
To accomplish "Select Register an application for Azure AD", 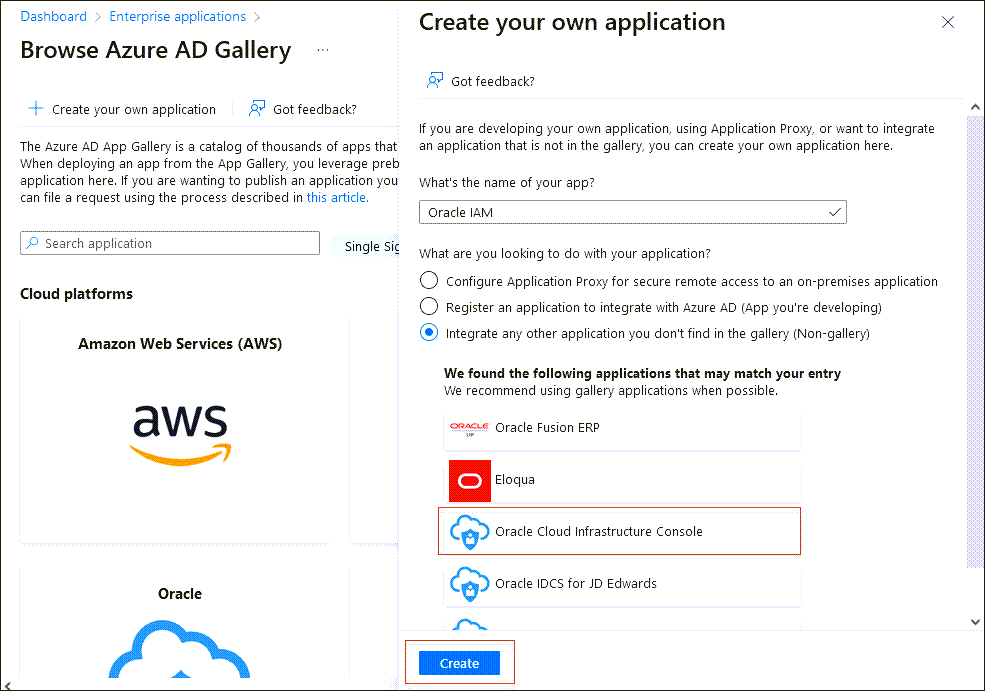I will point(429,306).
